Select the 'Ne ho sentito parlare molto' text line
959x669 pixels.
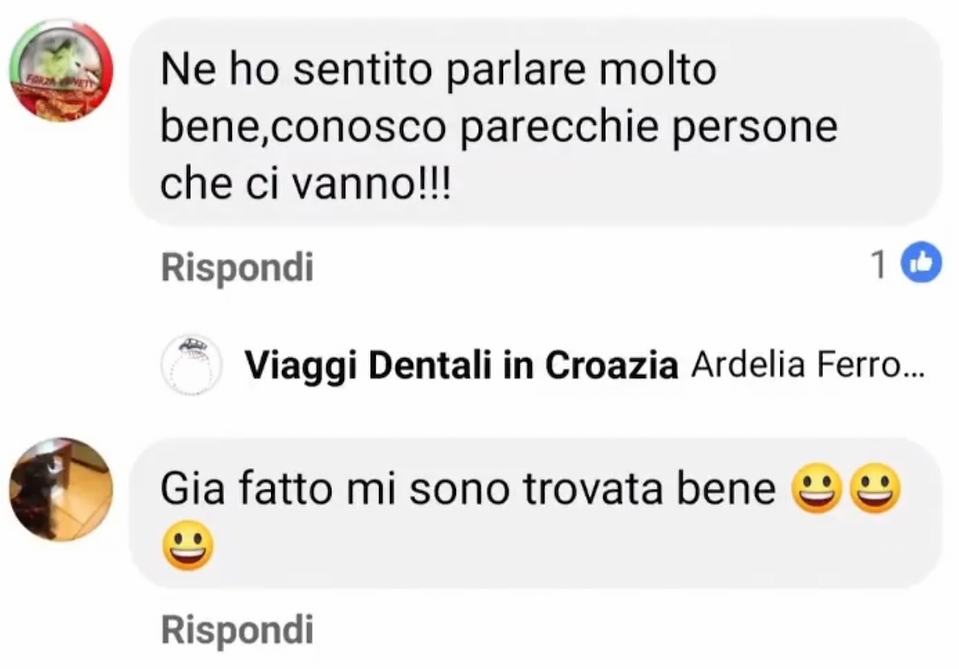click(439, 70)
